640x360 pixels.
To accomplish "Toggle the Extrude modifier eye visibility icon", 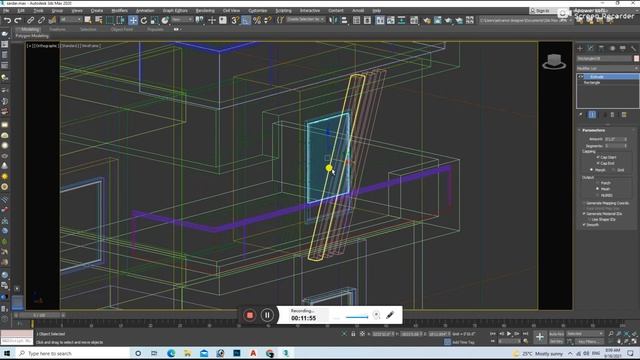I will pyautogui.click(x=581, y=77).
